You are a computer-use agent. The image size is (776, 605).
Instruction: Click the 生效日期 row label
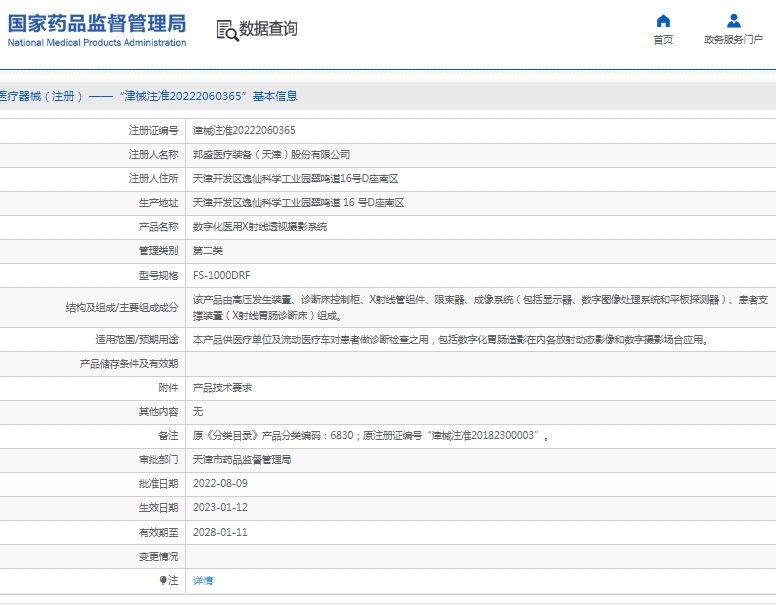click(x=158, y=507)
